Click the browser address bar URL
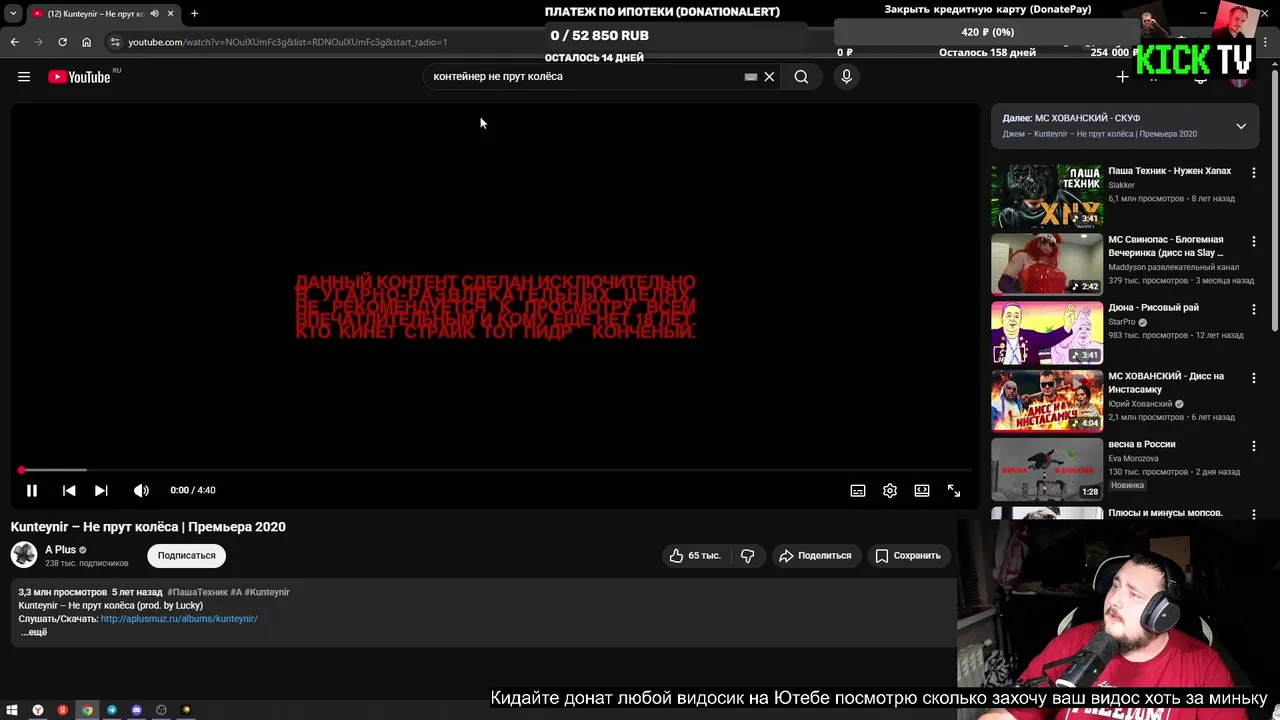Viewport: 1280px width, 720px height. [x=287, y=42]
